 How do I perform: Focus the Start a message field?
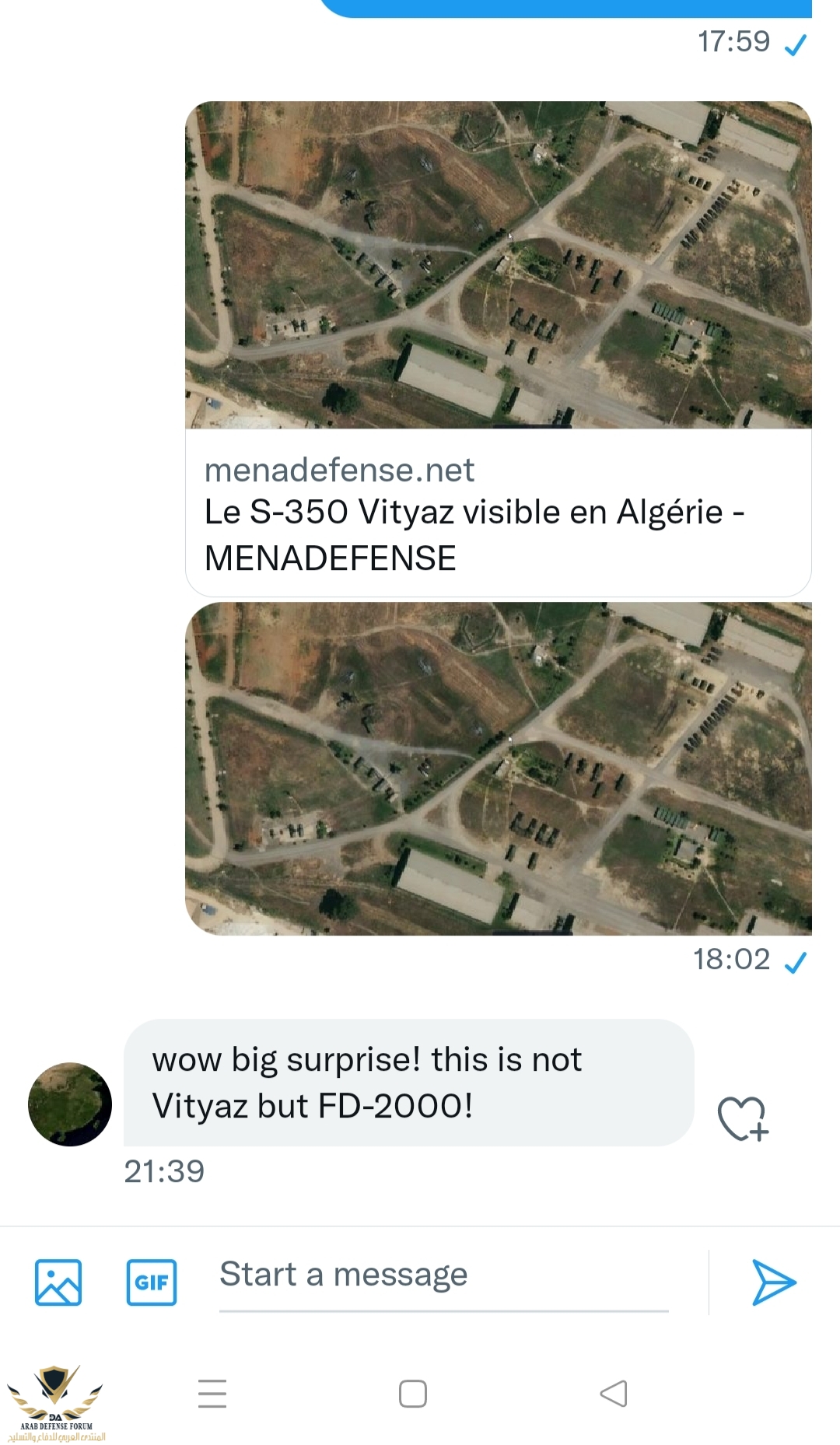coord(443,1275)
